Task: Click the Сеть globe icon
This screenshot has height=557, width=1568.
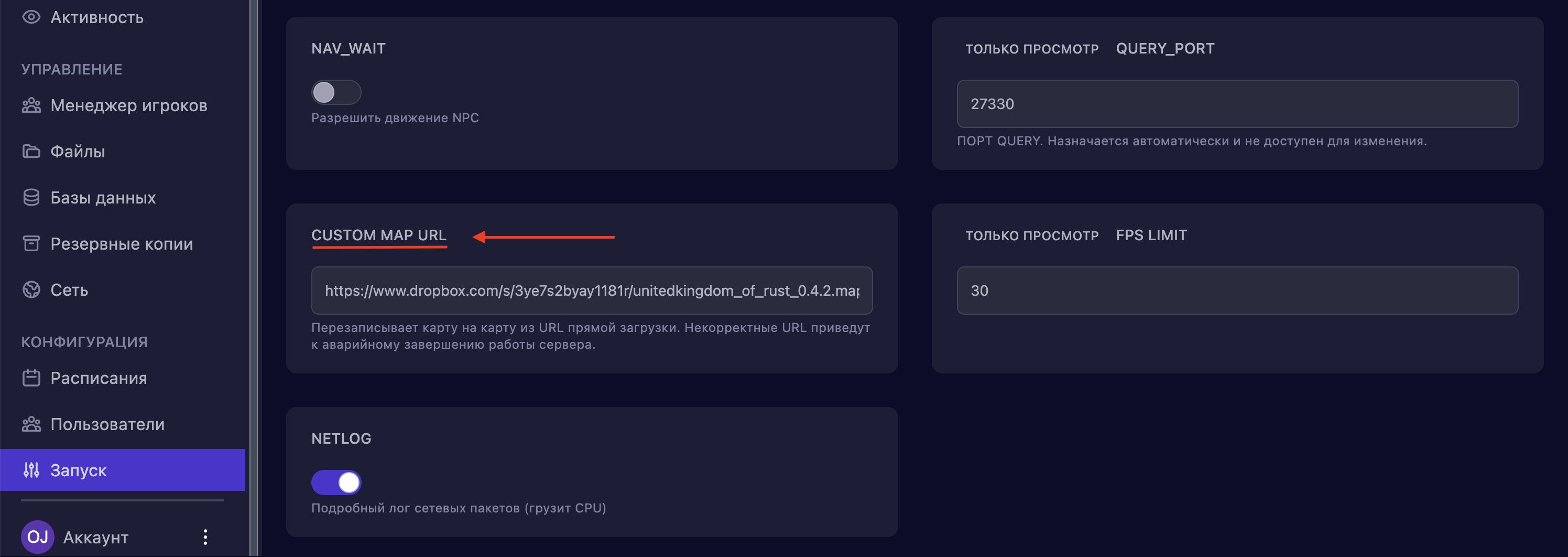Action: pyautogui.click(x=31, y=290)
